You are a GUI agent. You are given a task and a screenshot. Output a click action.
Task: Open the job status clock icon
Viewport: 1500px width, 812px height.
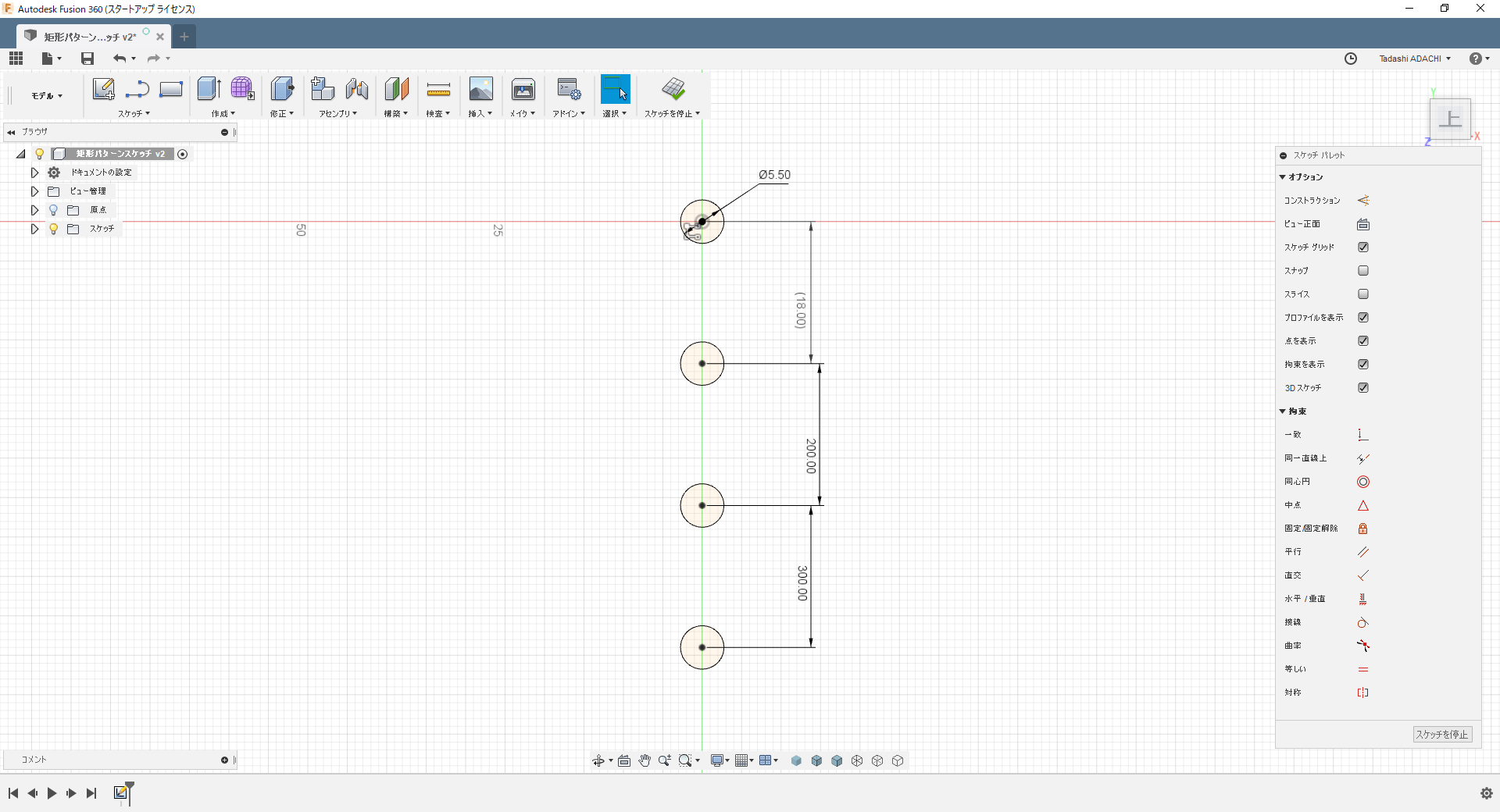[x=1351, y=59]
